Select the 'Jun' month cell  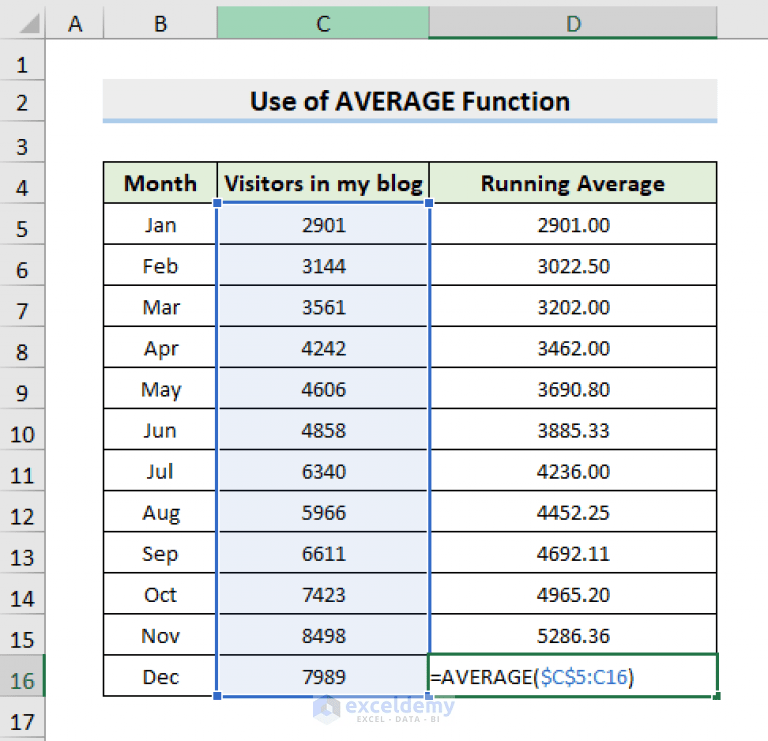point(160,430)
